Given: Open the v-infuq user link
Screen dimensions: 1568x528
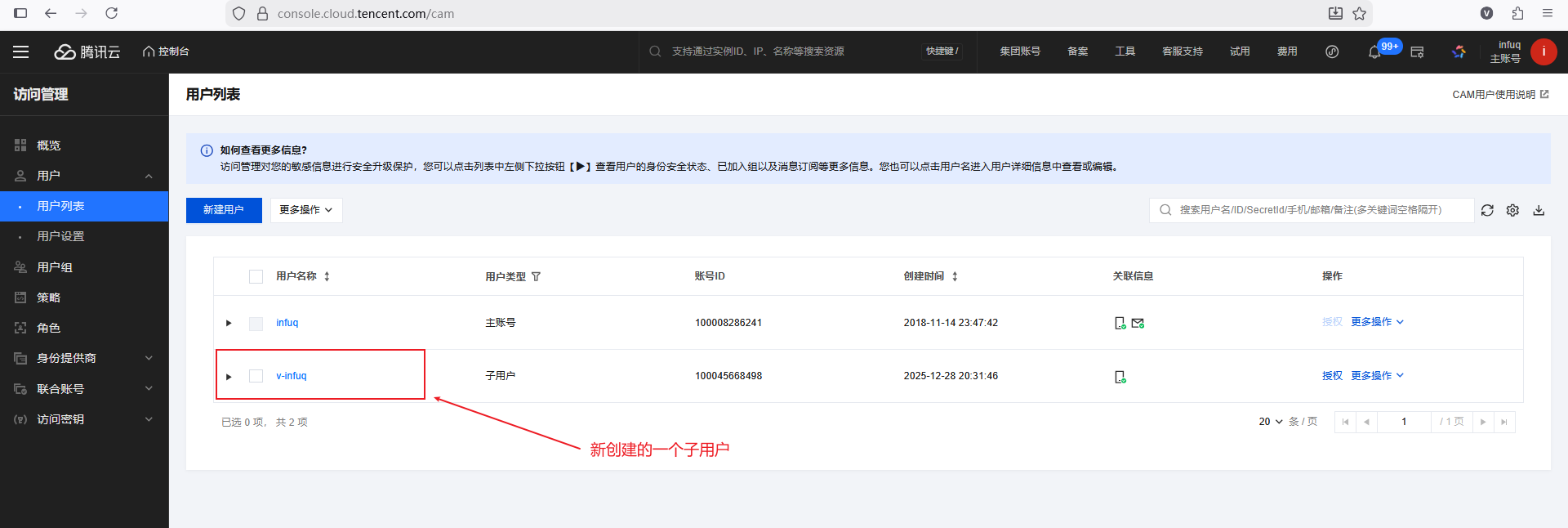Looking at the screenshot, I should 292,376.
